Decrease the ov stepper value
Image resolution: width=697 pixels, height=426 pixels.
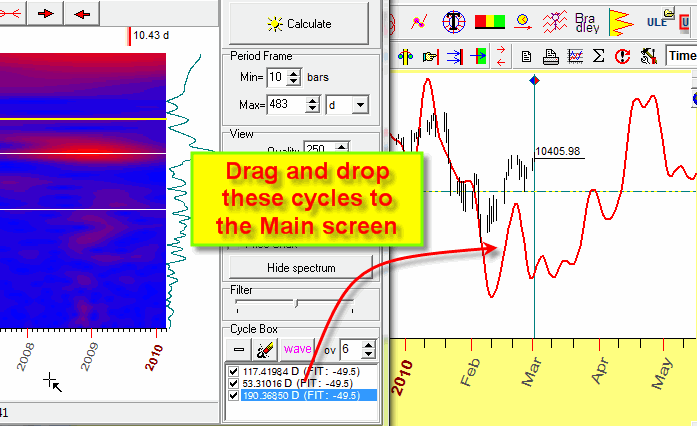pos(368,354)
